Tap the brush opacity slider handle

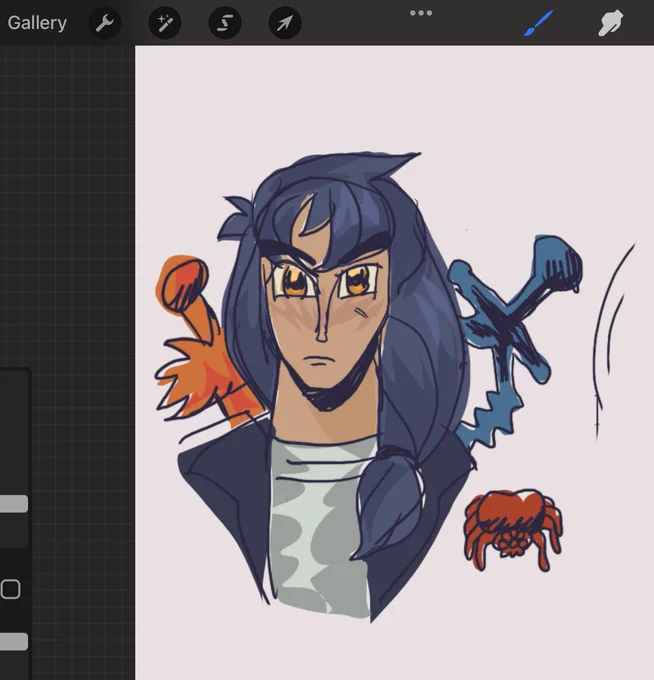coord(14,641)
